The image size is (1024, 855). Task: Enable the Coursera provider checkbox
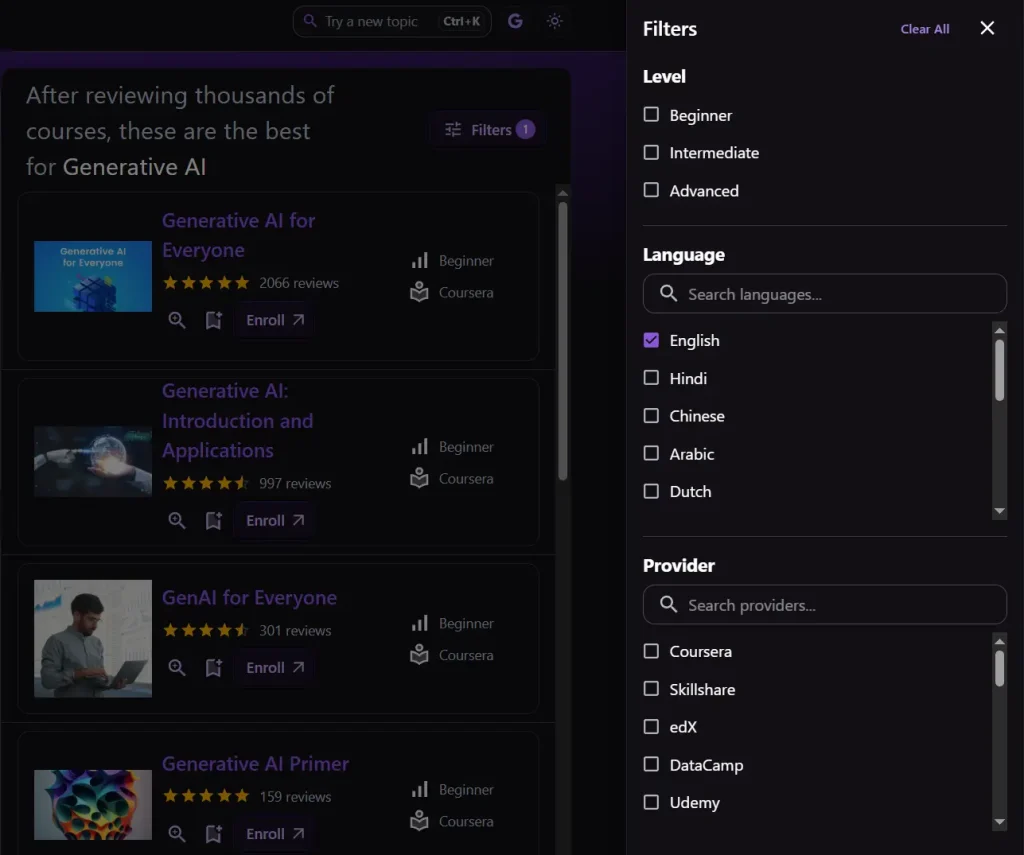point(651,651)
